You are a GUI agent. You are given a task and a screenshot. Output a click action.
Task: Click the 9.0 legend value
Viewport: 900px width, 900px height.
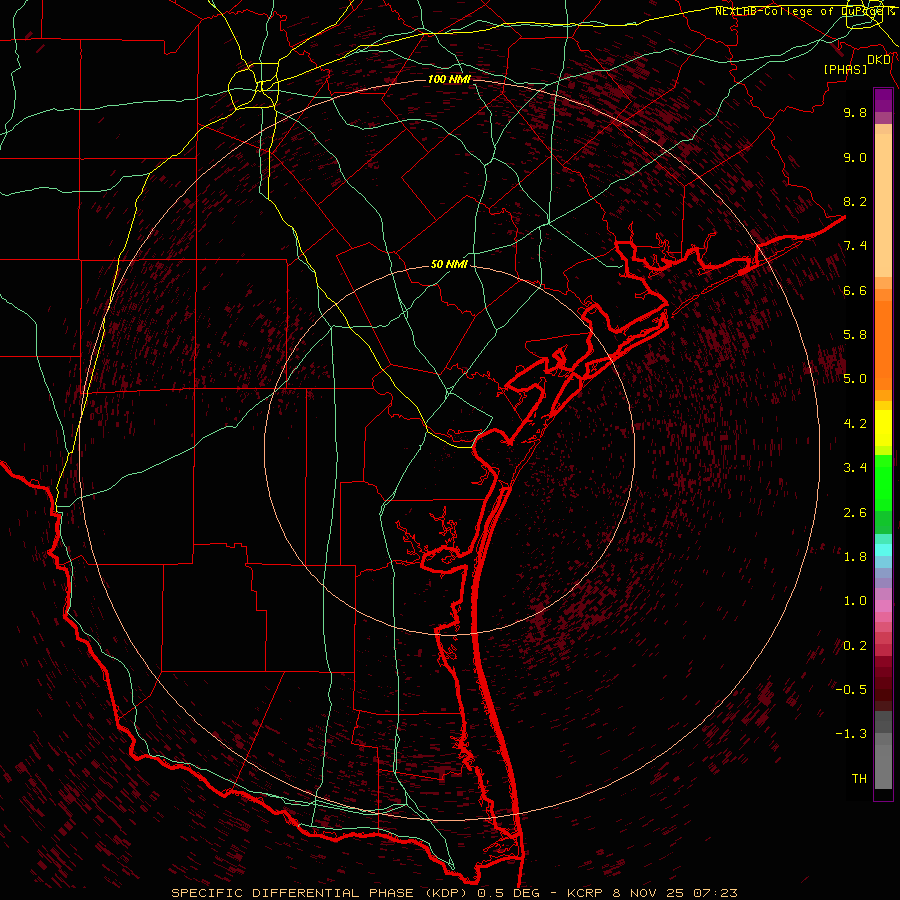[855, 157]
